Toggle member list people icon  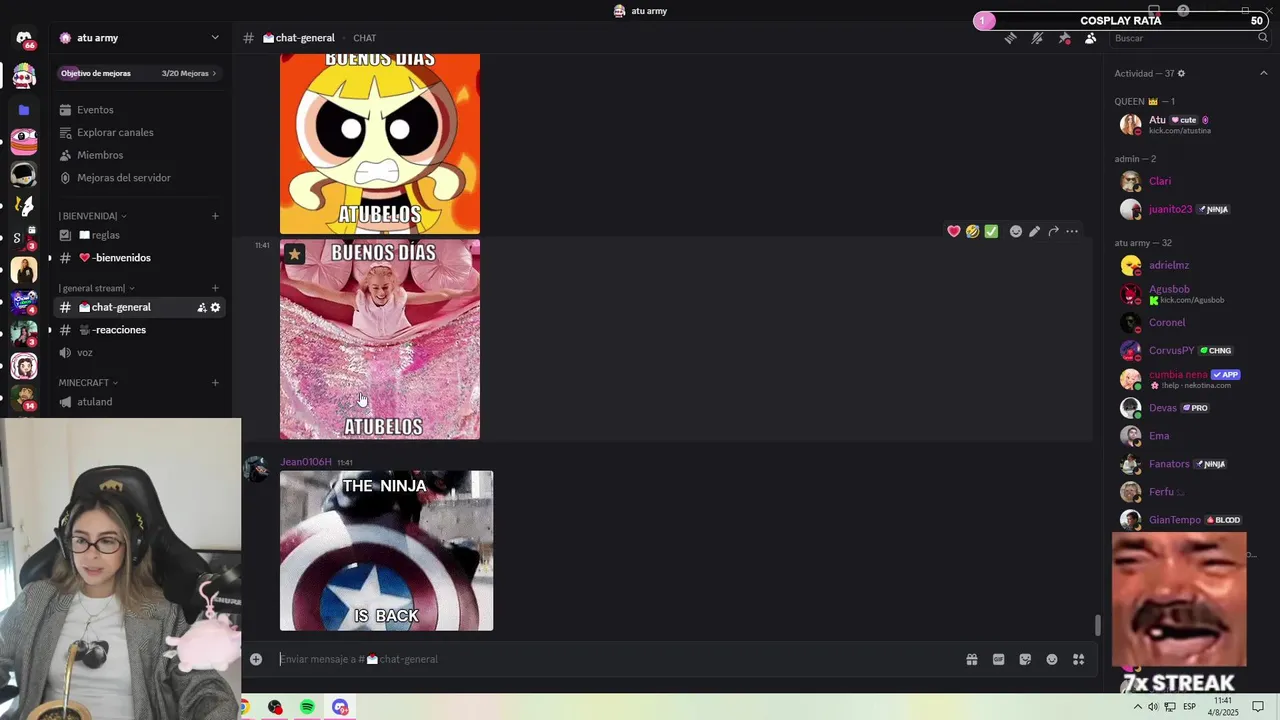[x=1090, y=38]
